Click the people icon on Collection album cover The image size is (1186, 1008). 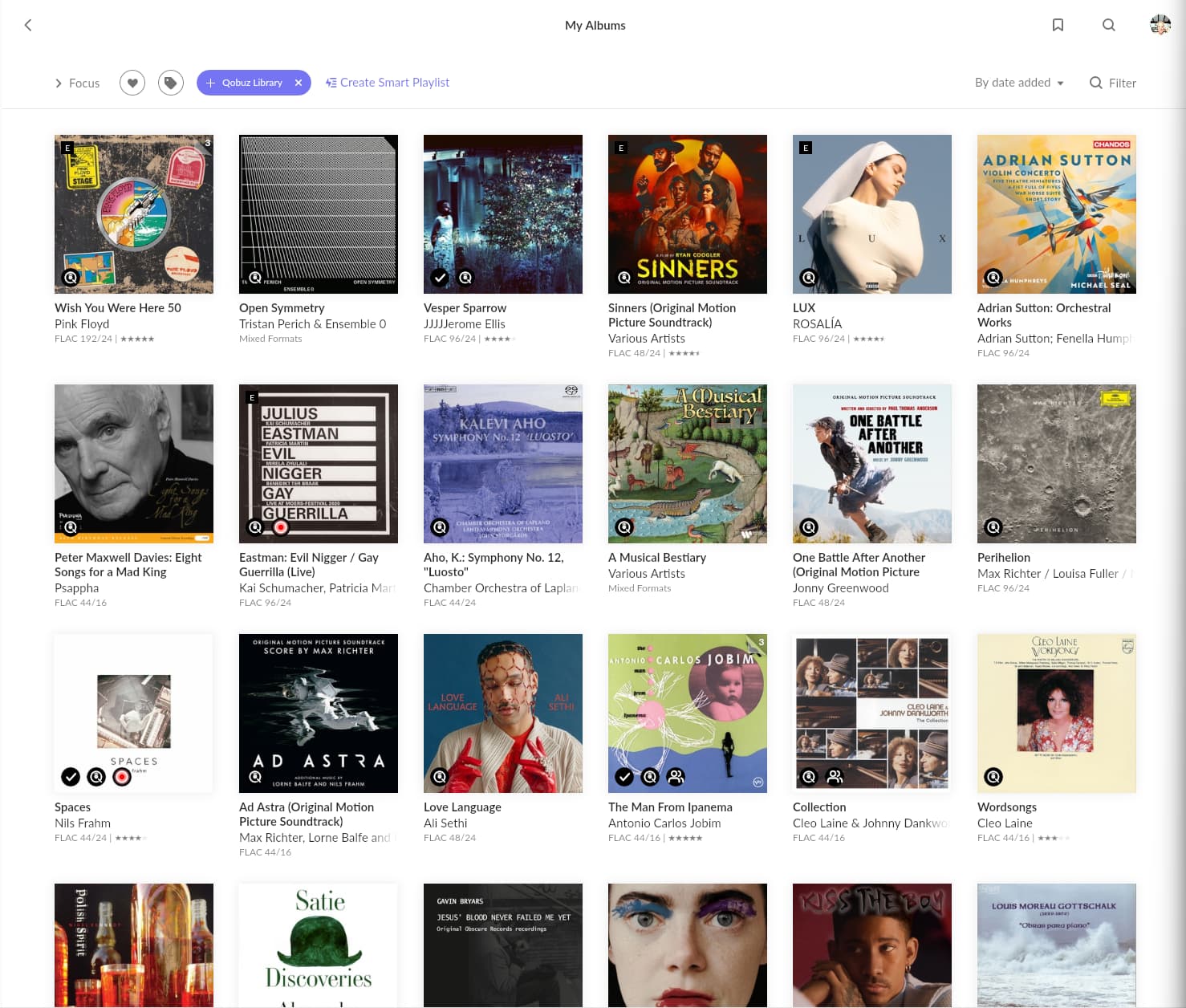point(835,777)
